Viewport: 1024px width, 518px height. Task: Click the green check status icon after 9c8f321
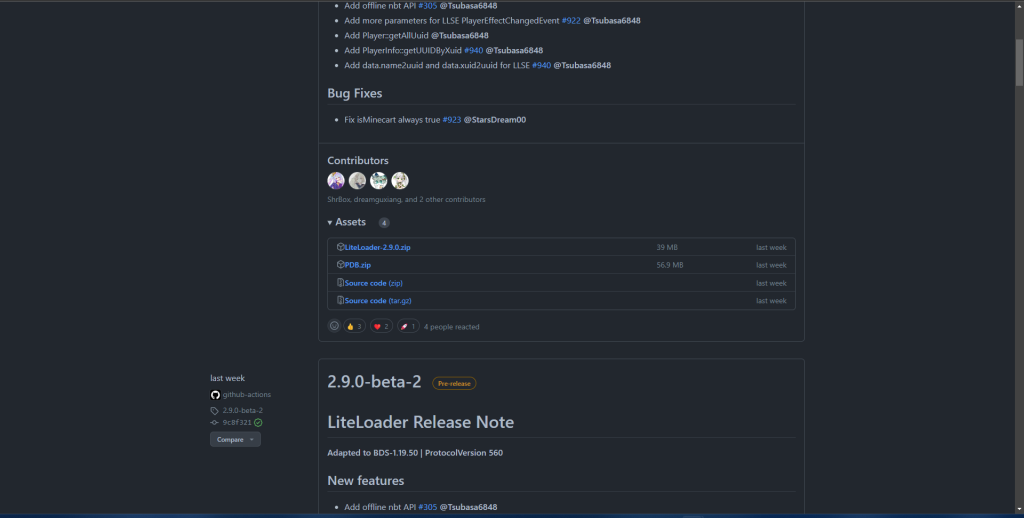258,423
